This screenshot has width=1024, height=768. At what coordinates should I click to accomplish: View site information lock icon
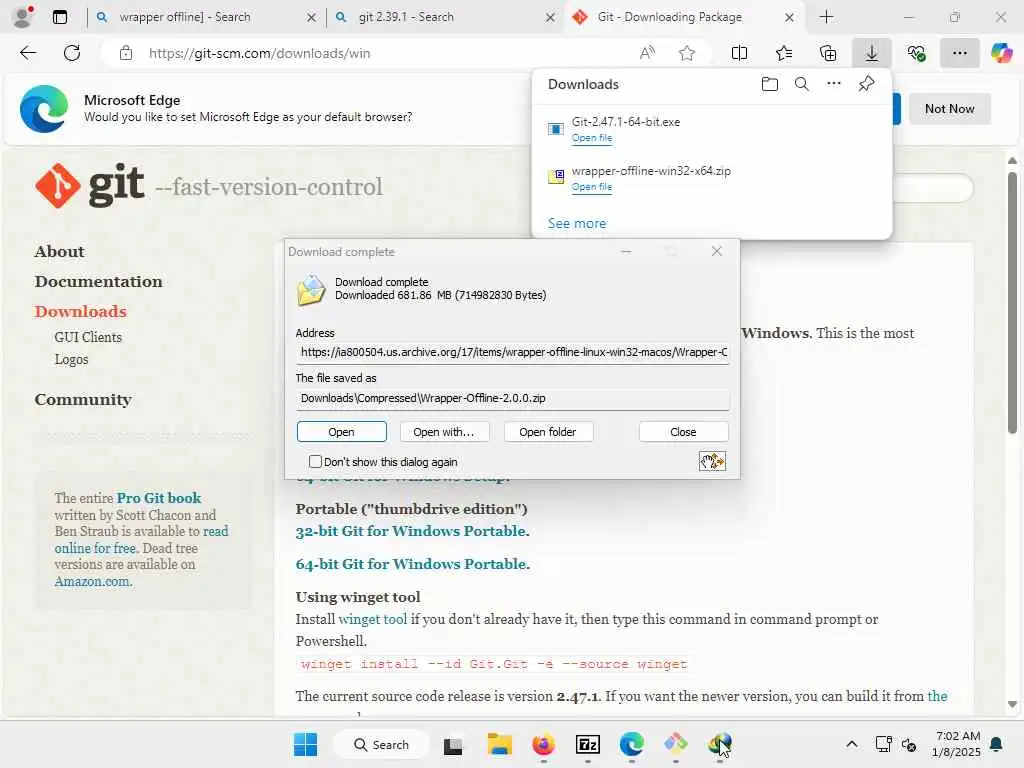(126, 53)
